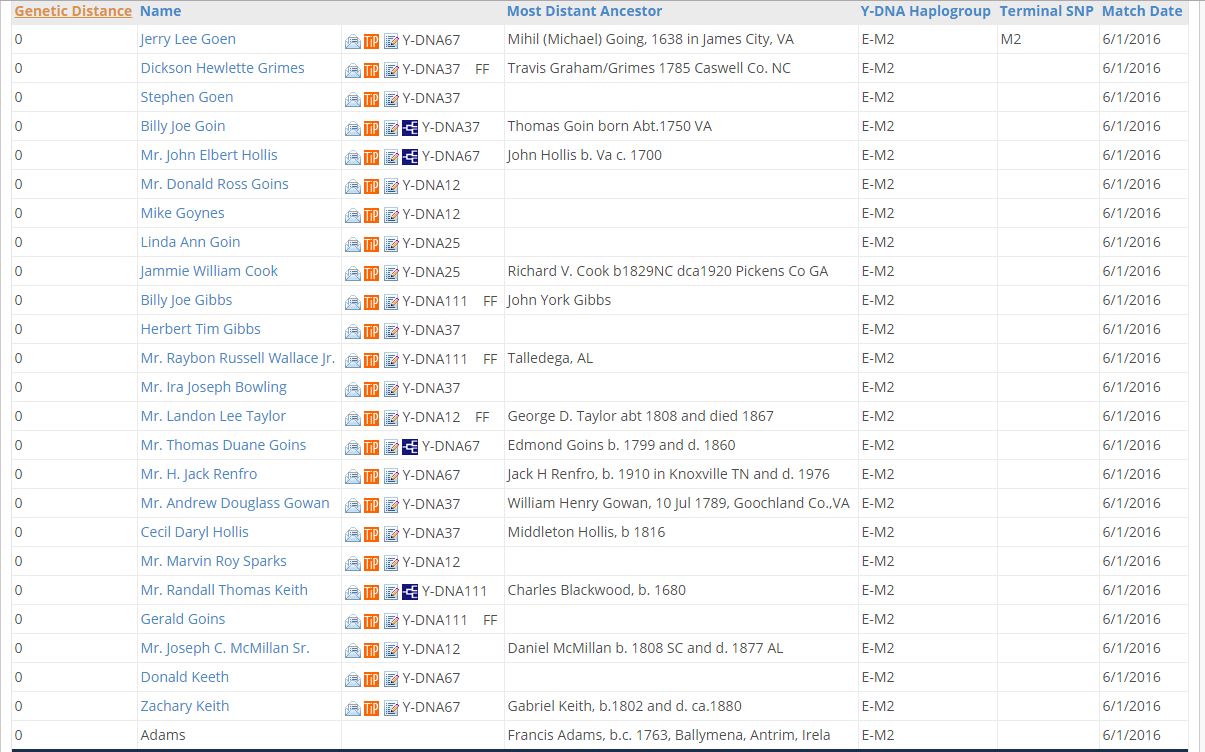Image resolution: width=1205 pixels, height=752 pixels.
Task: Sort by the Most Distant Ancestor header
Action: (x=584, y=11)
